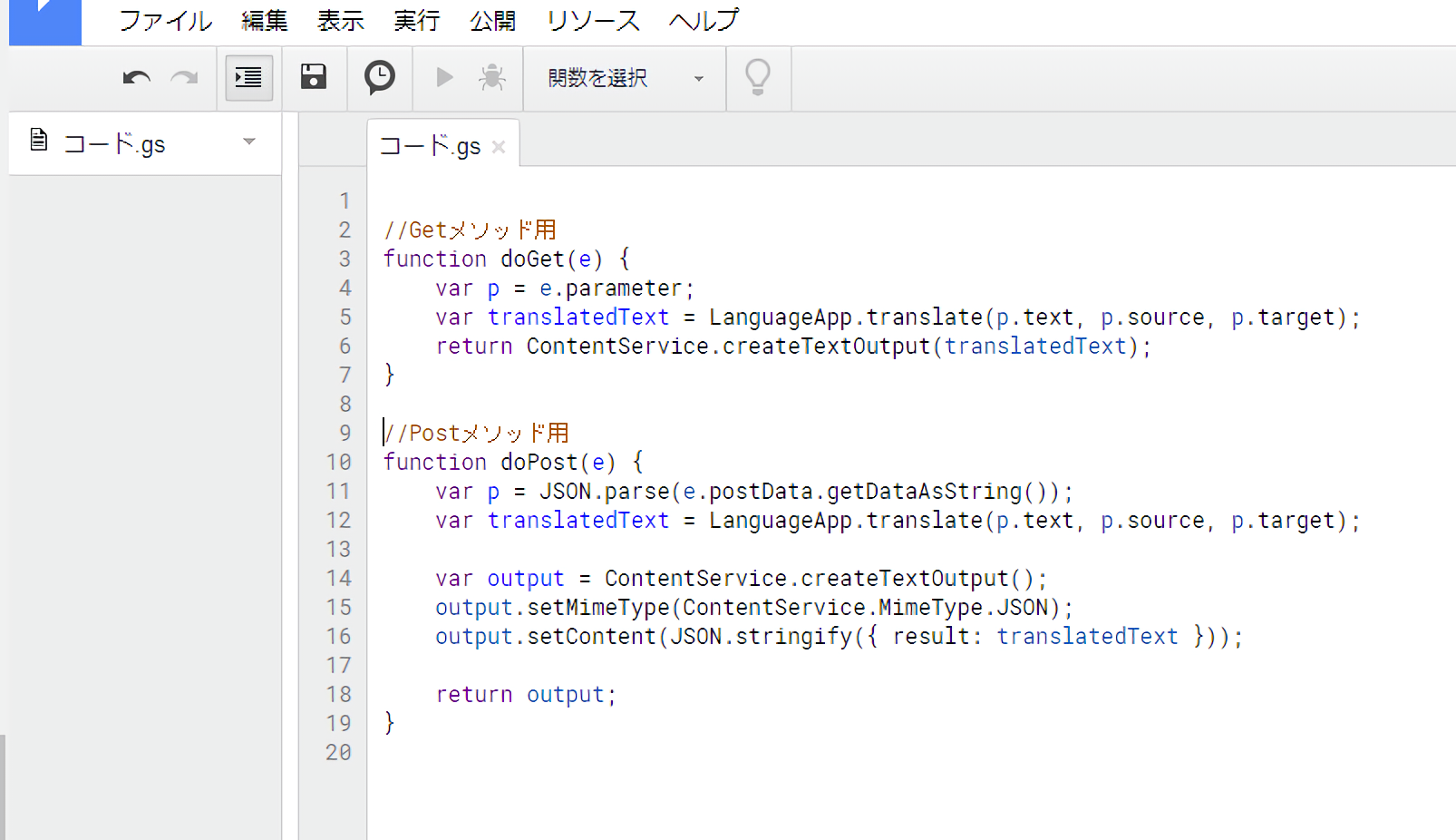Viewport: 1456px width, 840px height.
Task: Click the lightbulb hint icon
Action: [758, 77]
